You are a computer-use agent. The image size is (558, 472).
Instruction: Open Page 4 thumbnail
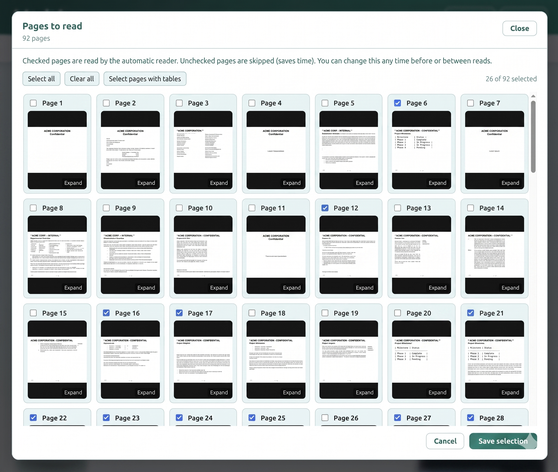pyautogui.click(x=276, y=150)
